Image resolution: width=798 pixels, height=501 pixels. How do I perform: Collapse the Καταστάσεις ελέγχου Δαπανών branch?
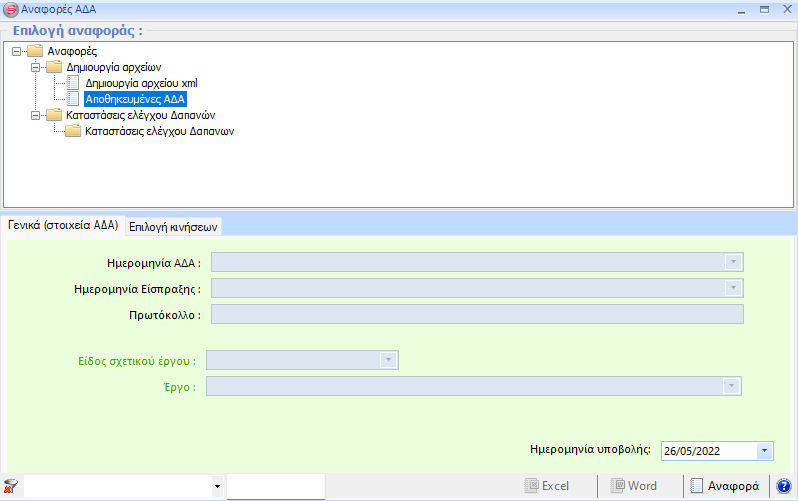pos(35,115)
